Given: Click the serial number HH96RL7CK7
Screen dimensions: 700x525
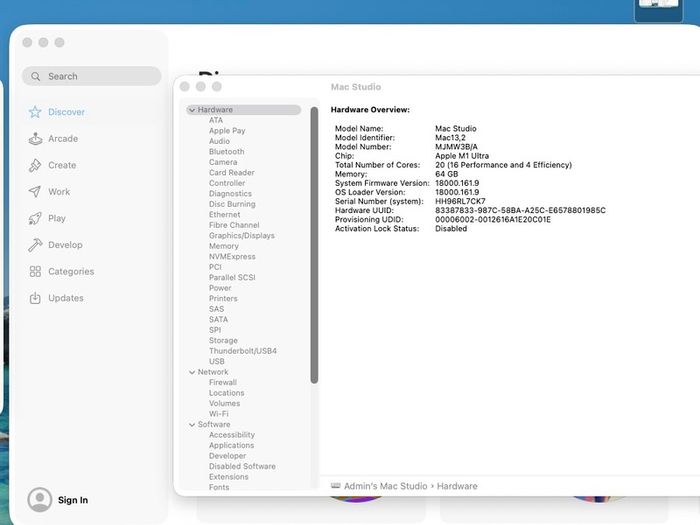Looking at the screenshot, I should tap(460, 201).
